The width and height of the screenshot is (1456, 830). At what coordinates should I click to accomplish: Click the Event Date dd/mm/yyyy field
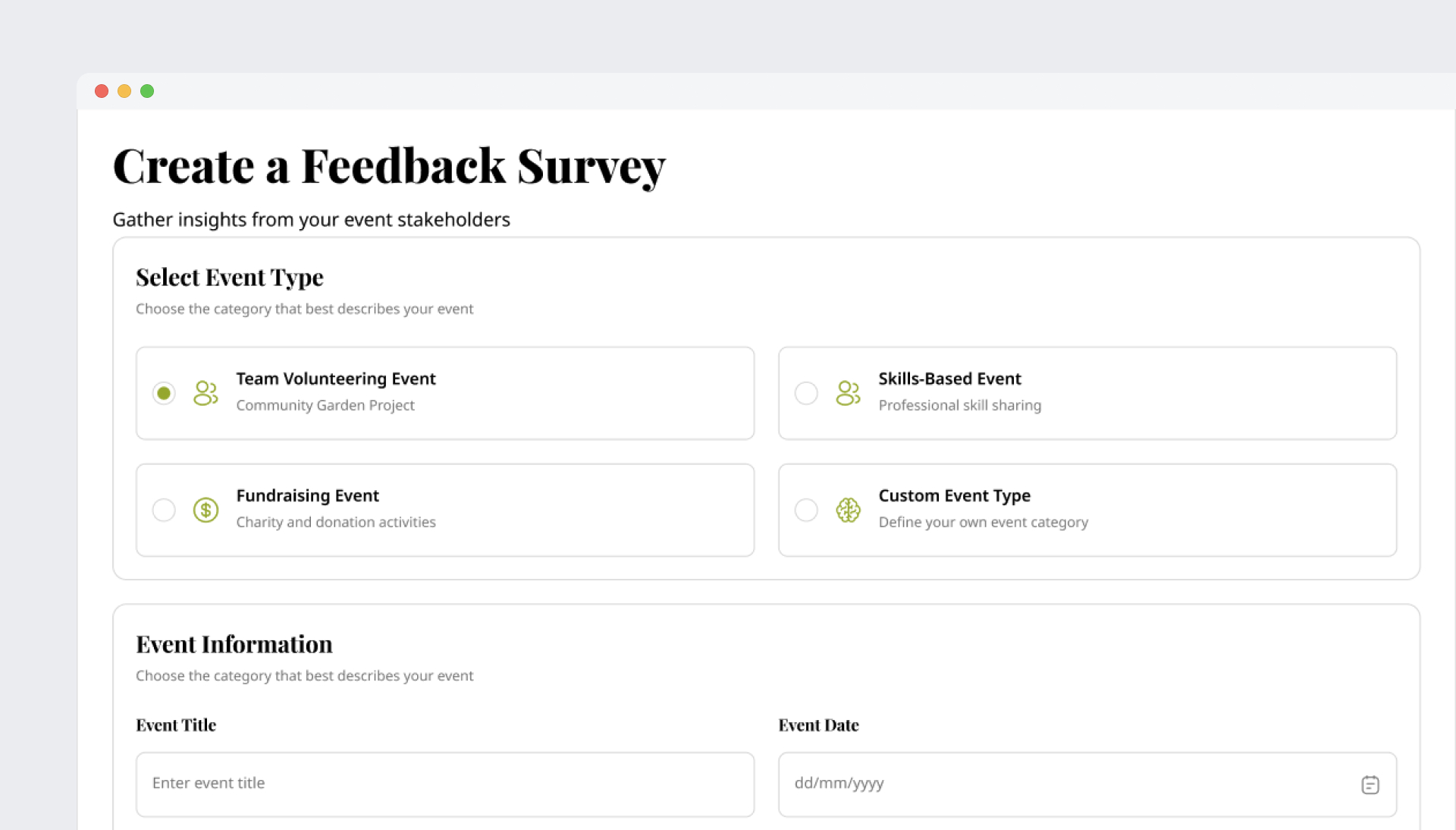[x=1062, y=784]
